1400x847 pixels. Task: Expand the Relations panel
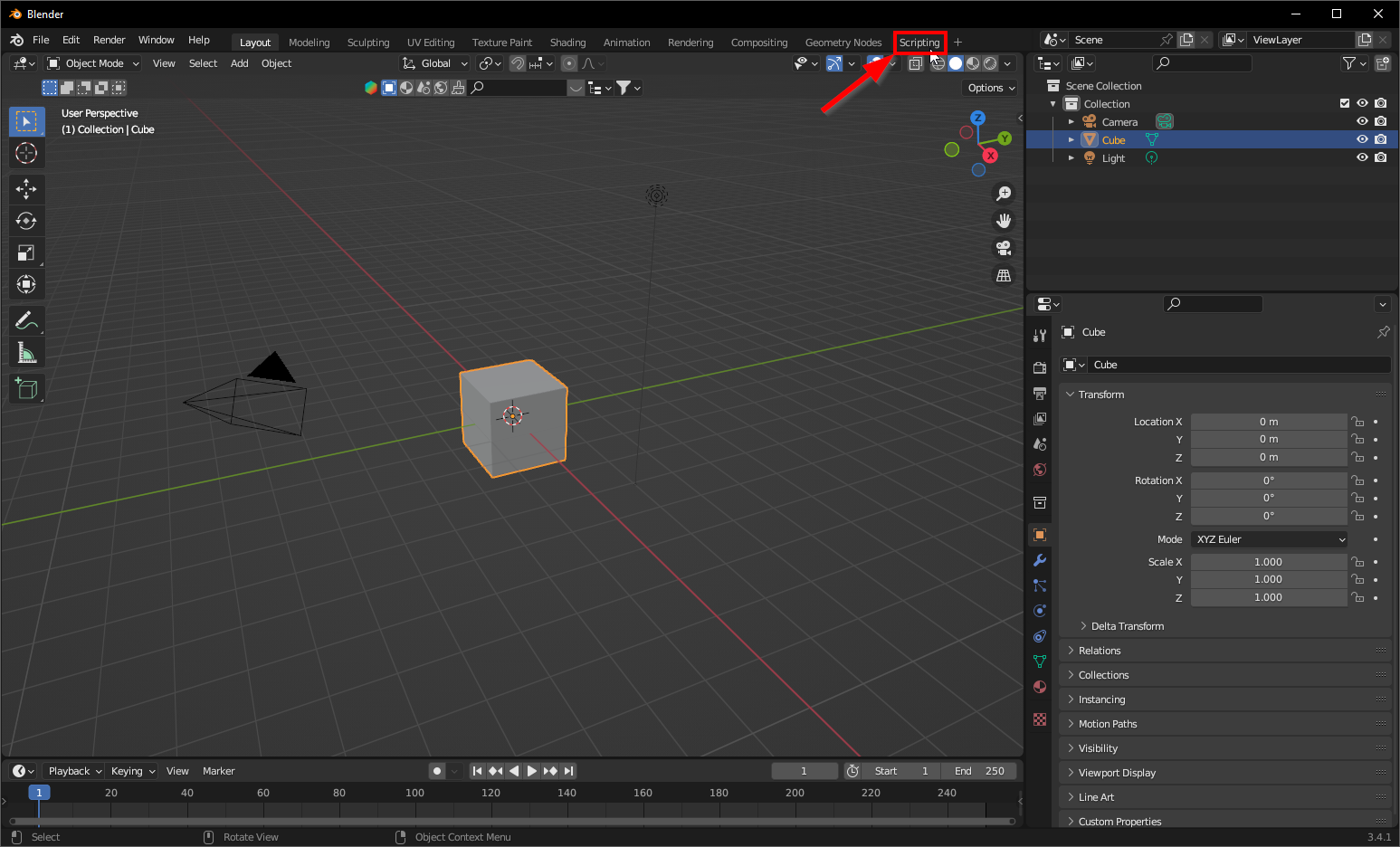[x=1100, y=651]
